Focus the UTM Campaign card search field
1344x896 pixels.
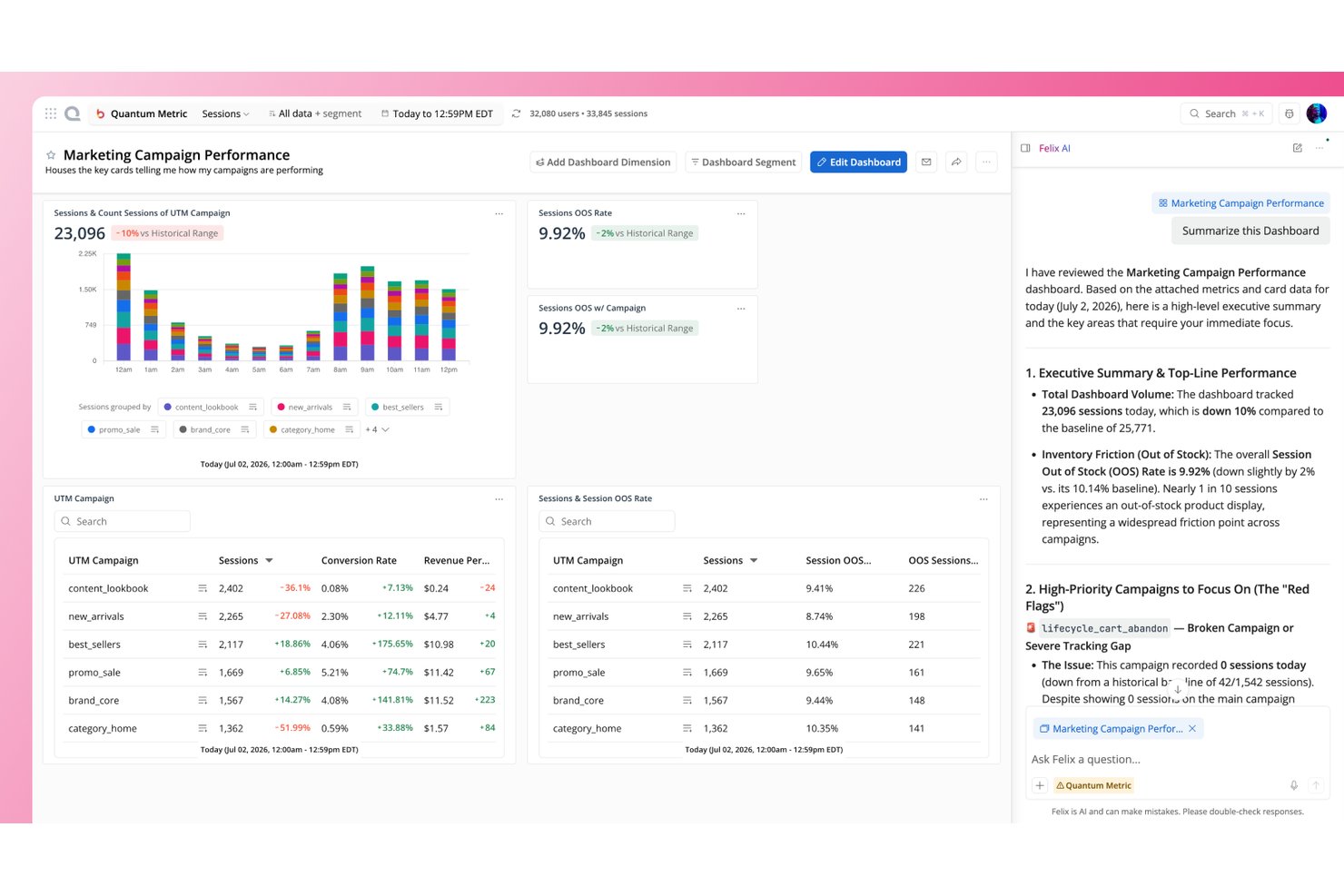tap(123, 521)
